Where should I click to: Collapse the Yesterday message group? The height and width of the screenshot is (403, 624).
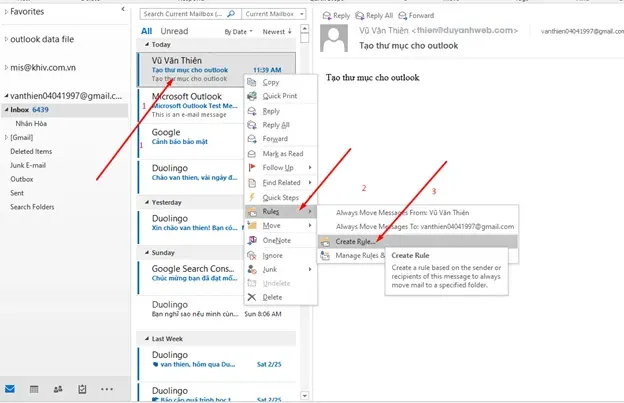tap(147, 202)
